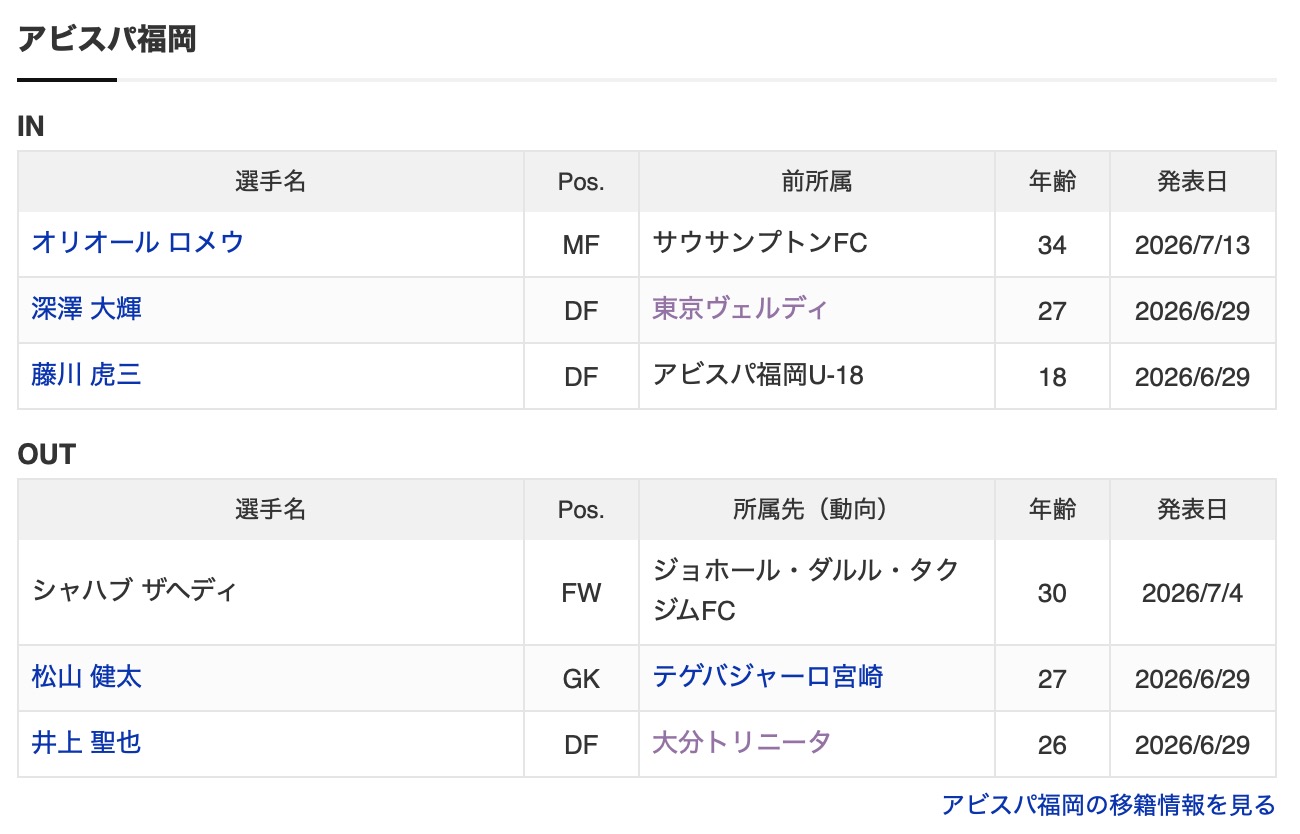Click the date 2026/7/4
This screenshot has width=1300, height=834.
click(x=1193, y=593)
